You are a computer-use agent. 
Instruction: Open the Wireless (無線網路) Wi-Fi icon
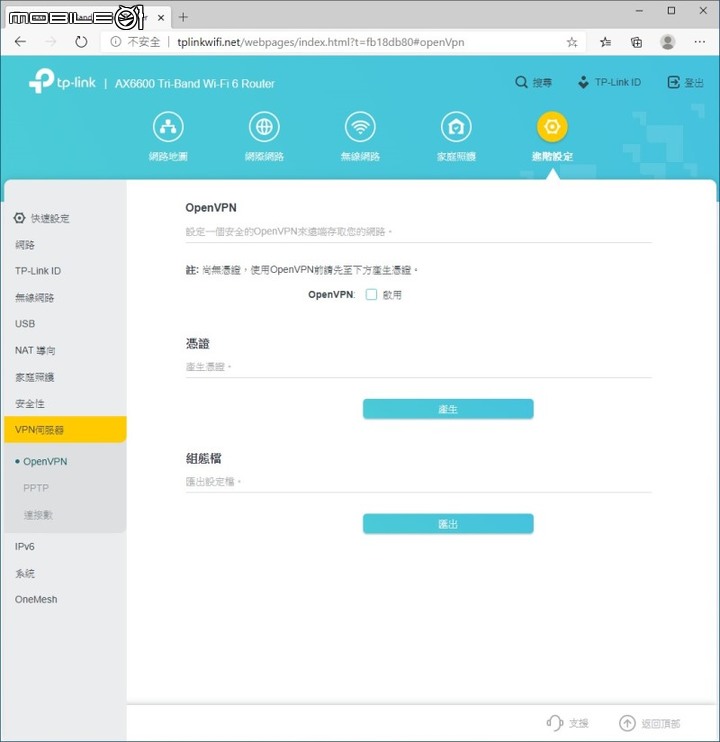point(360,127)
